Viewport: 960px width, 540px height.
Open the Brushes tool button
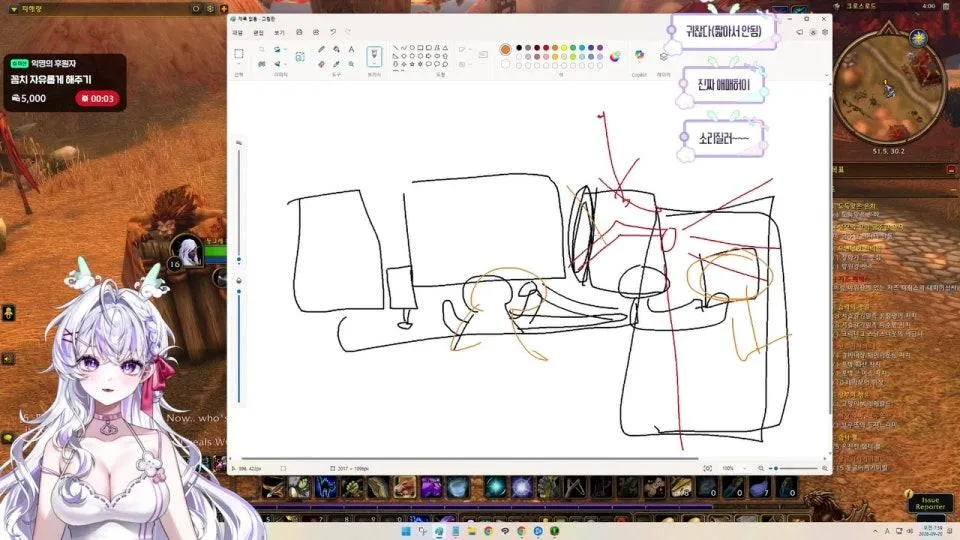click(374, 56)
